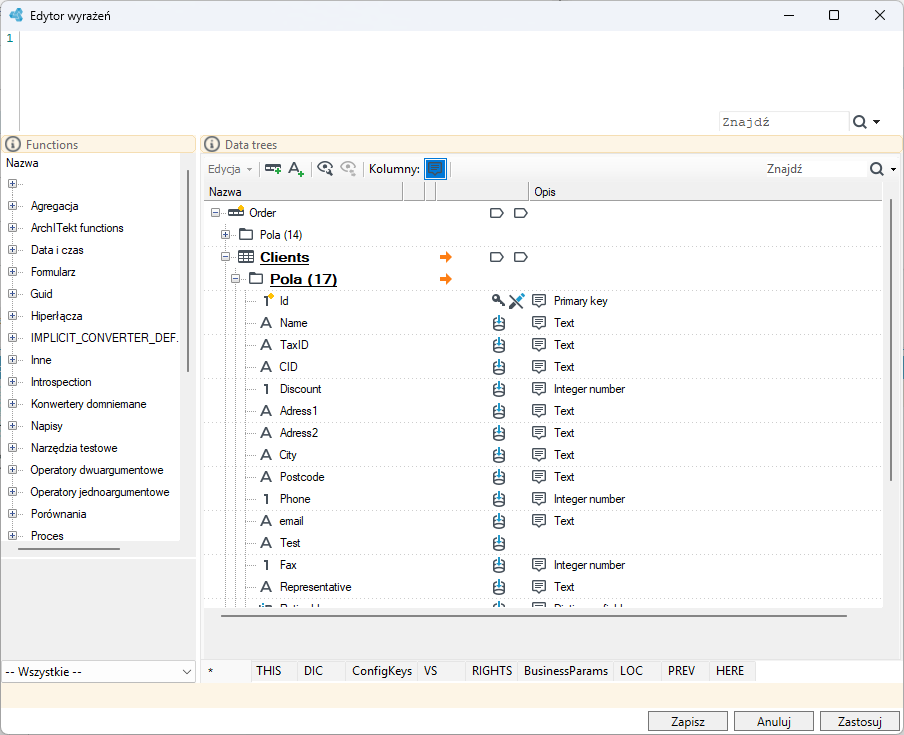Expand the Napisy function group
904x735 pixels.
[12, 426]
